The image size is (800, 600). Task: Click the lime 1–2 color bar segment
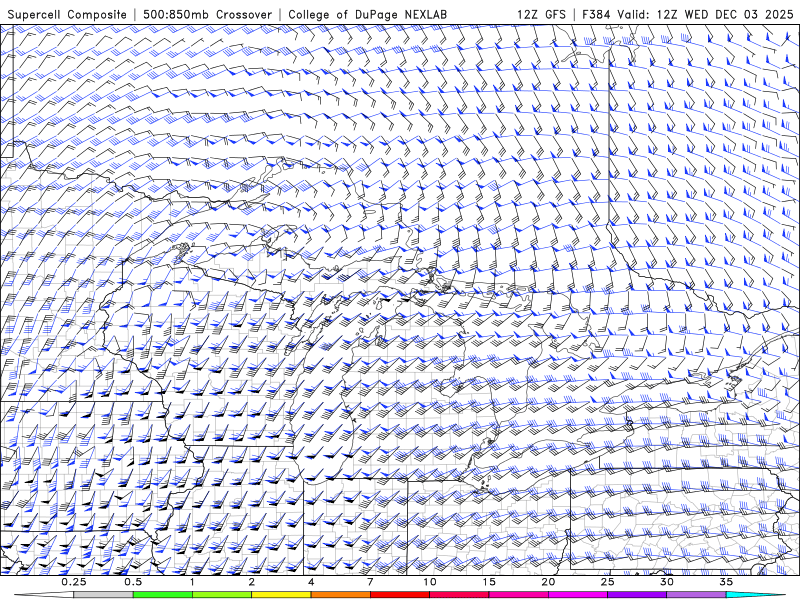(221, 595)
